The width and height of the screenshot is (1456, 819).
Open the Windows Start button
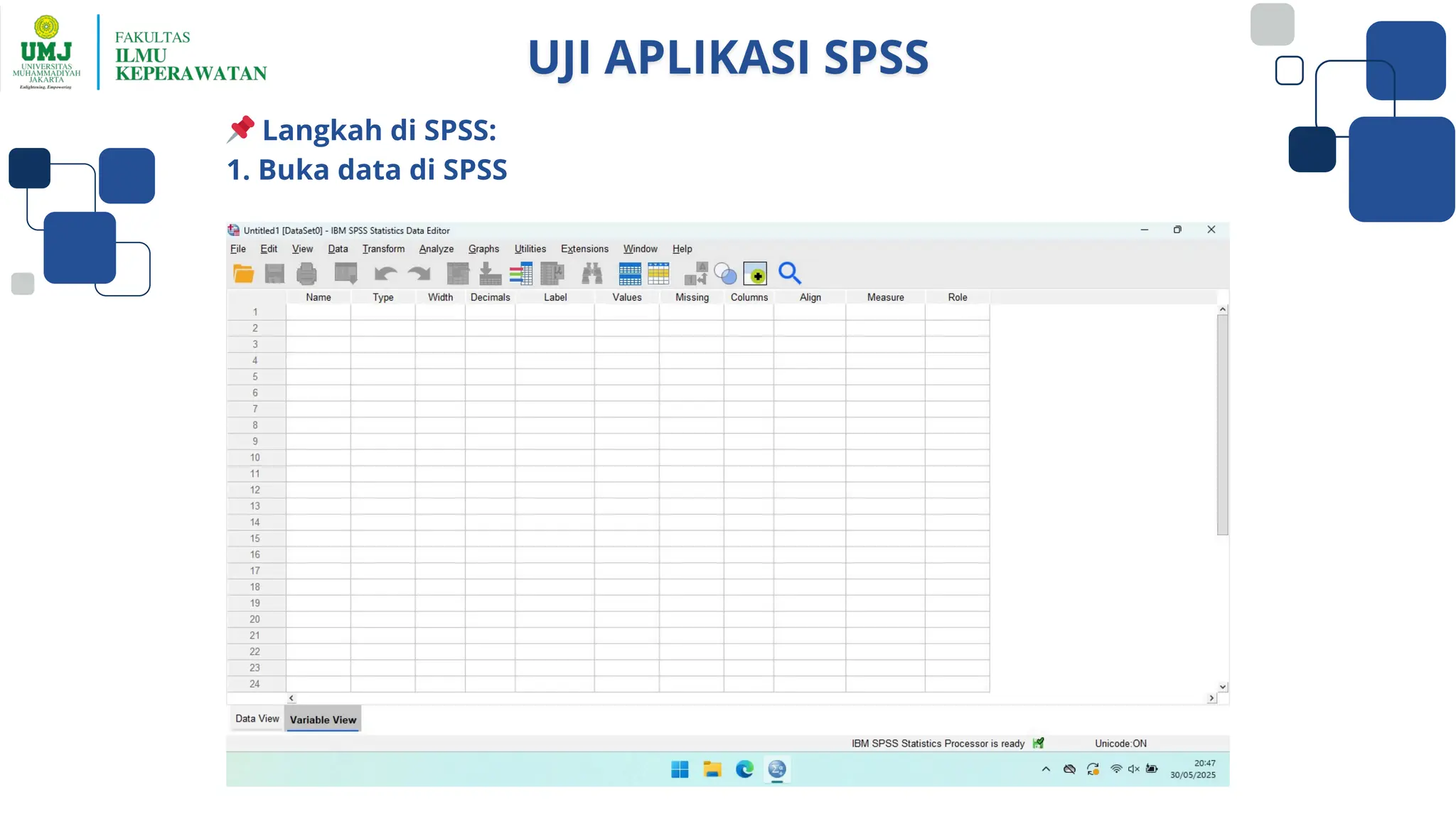coord(680,769)
